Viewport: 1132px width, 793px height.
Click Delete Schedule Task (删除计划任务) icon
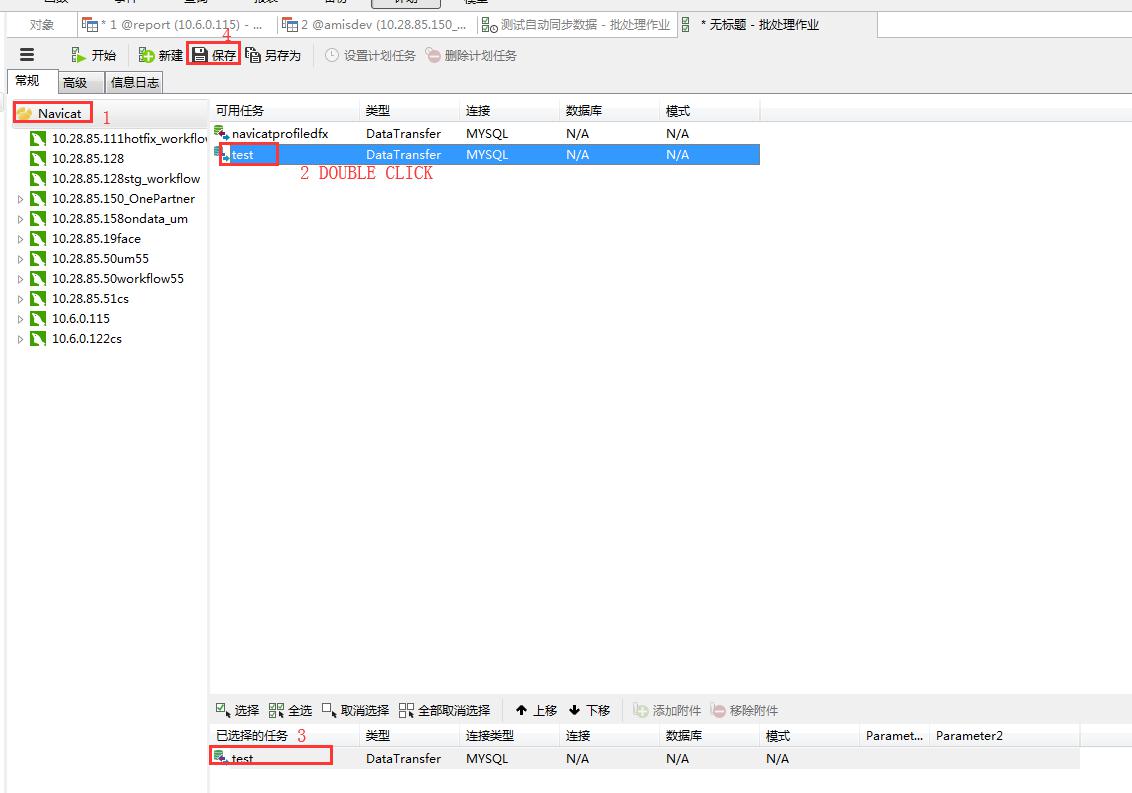(x=433, y=55)
